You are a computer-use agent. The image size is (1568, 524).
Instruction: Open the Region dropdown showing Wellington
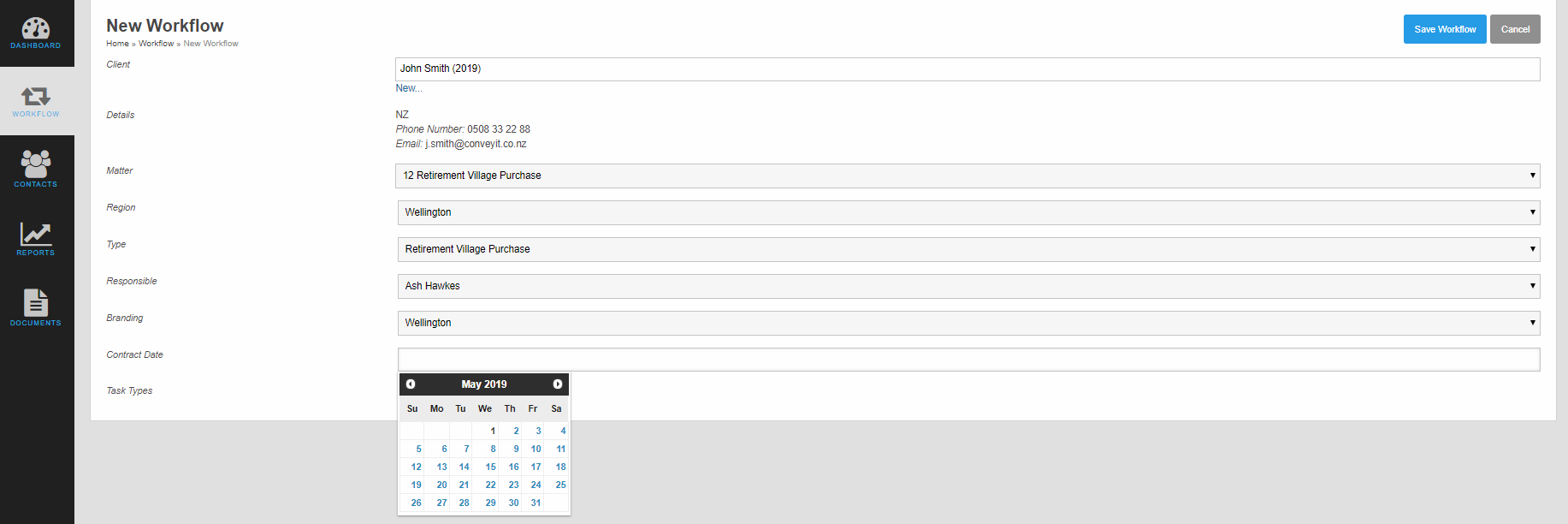click(x=968, y=212)
